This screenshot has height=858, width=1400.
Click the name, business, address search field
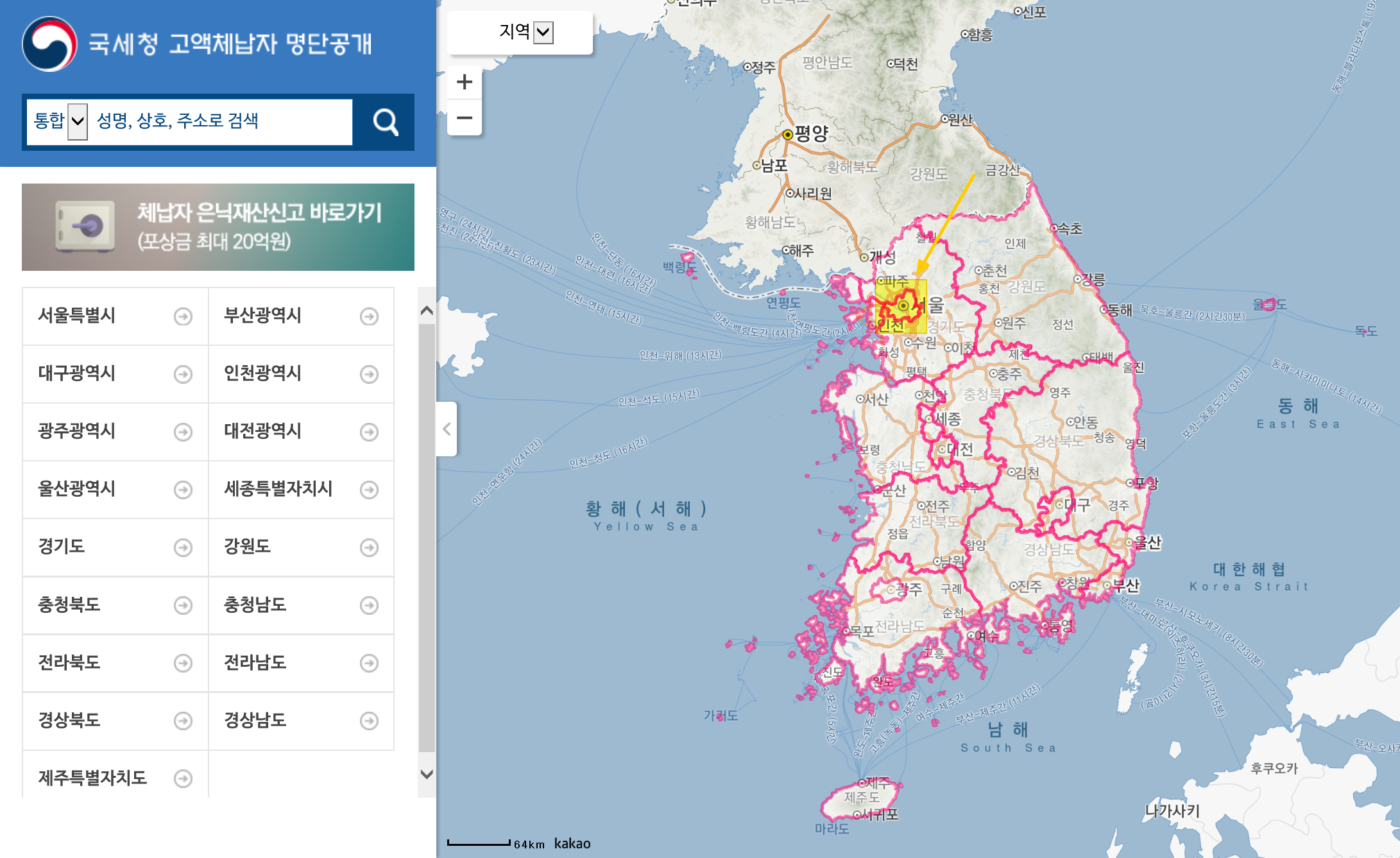click(221, 121)
